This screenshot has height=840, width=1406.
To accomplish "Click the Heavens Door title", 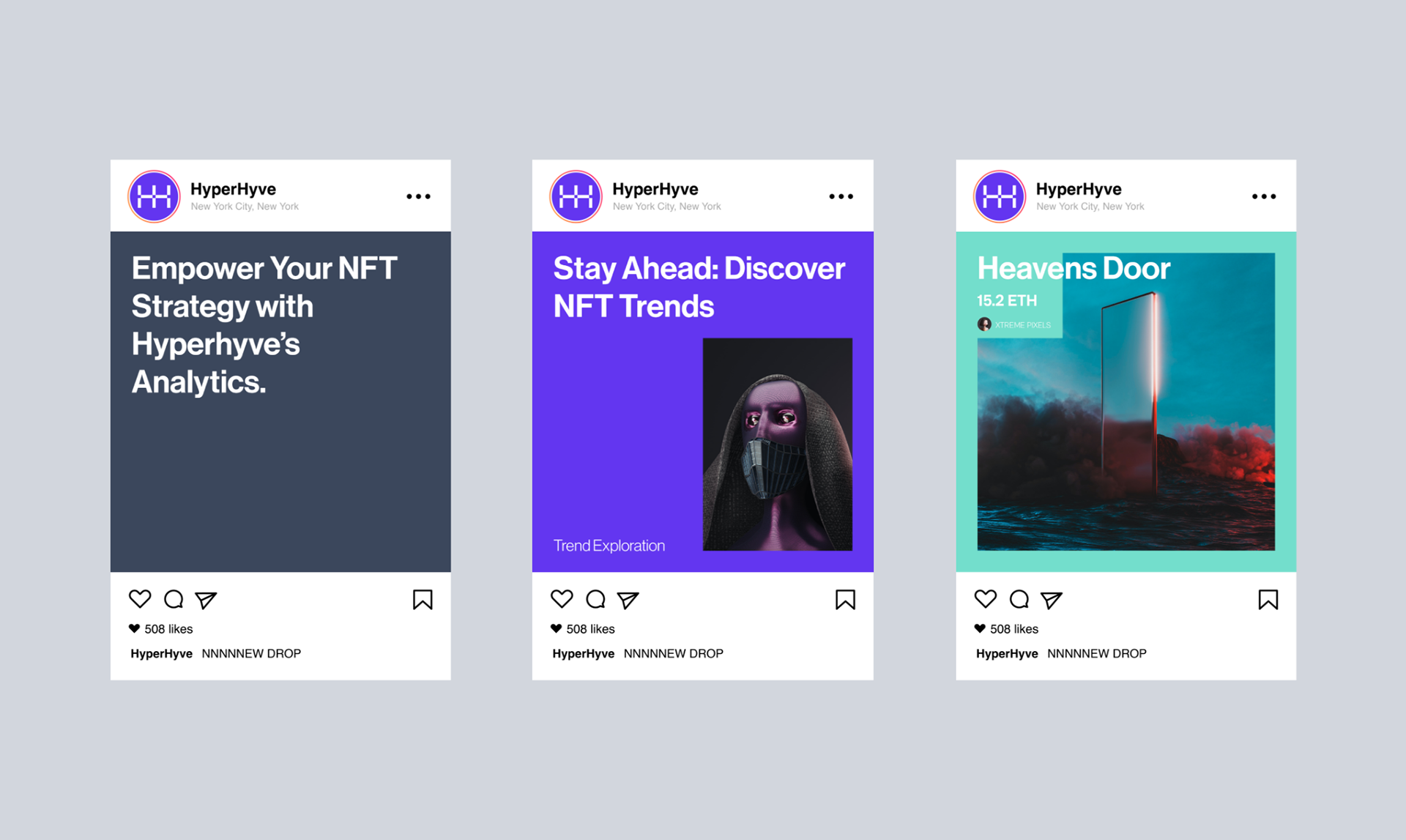I will [x=1074, y=268].
